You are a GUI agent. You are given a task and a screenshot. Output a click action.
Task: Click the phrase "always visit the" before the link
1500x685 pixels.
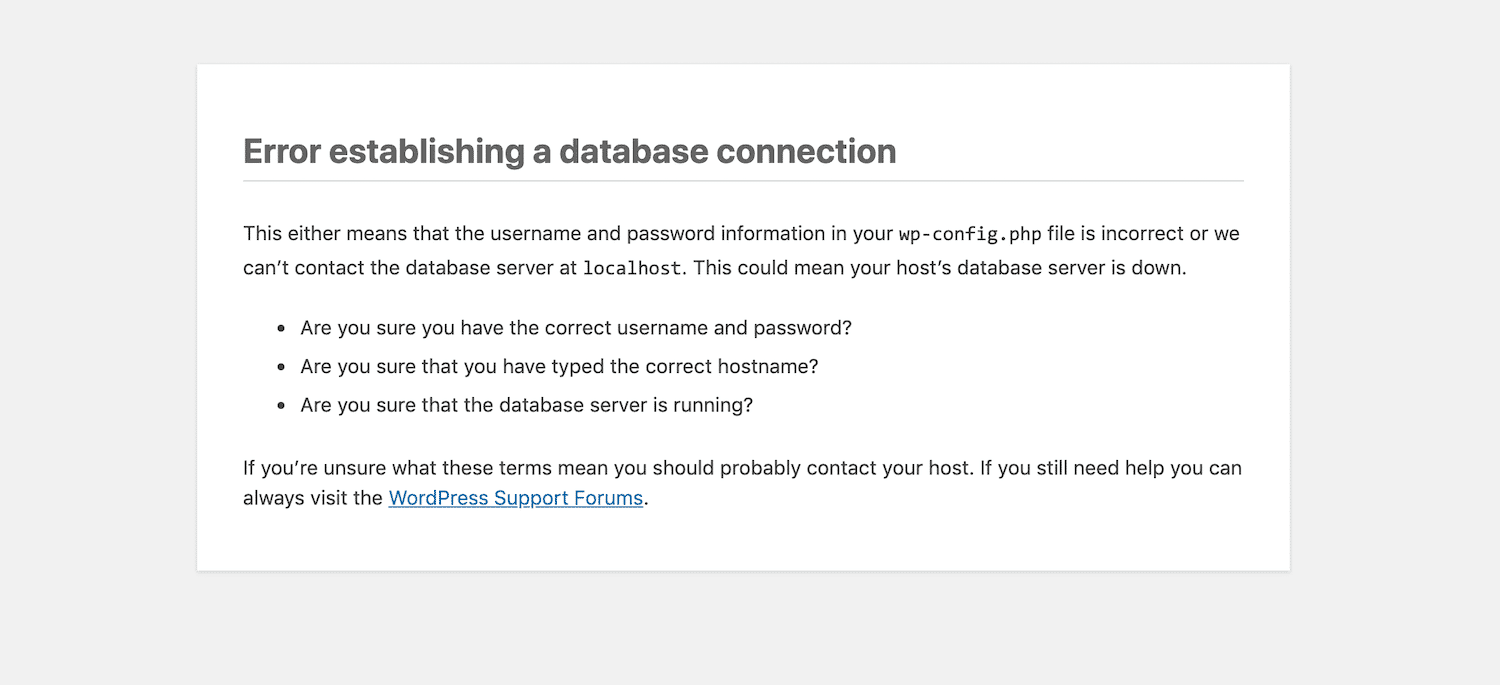[x=312, y=498]
